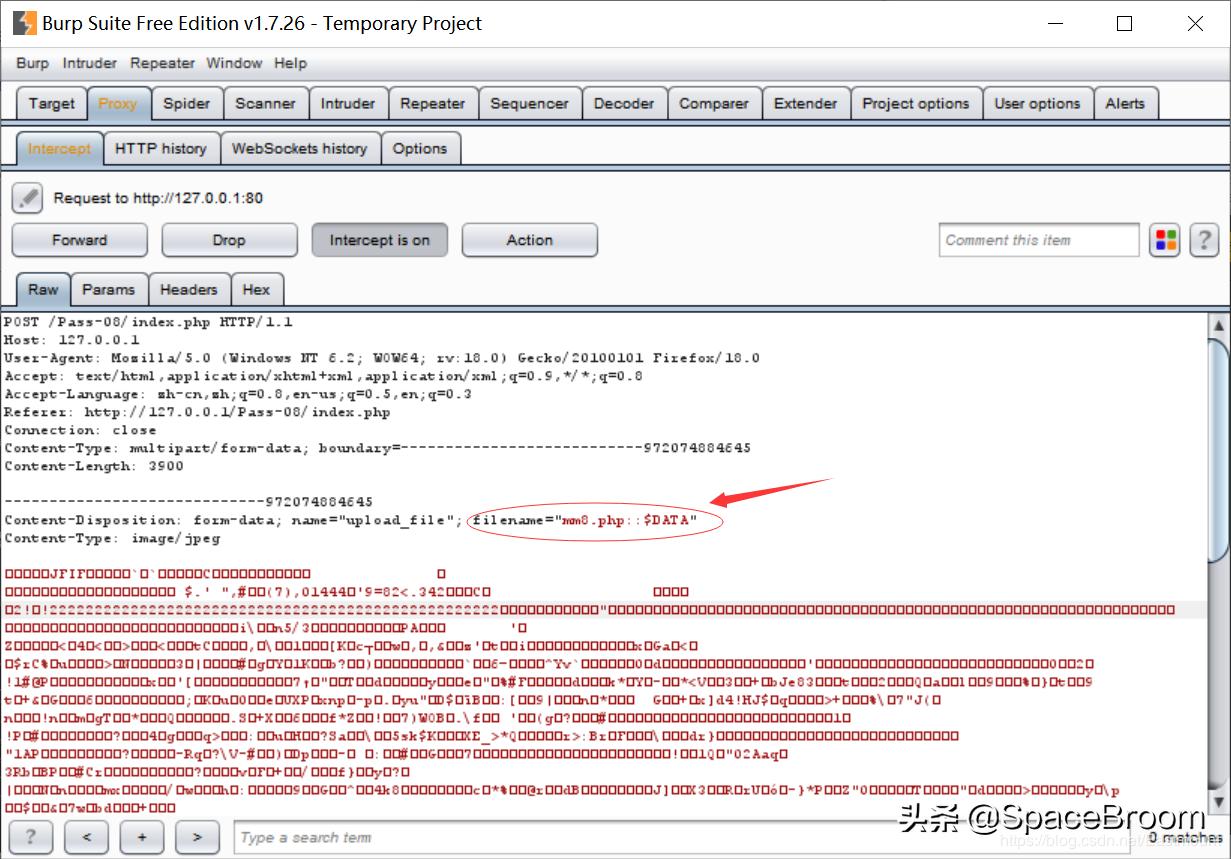Click the scrollbar up arrow
1231x859 pixels.
[1218, 325]
